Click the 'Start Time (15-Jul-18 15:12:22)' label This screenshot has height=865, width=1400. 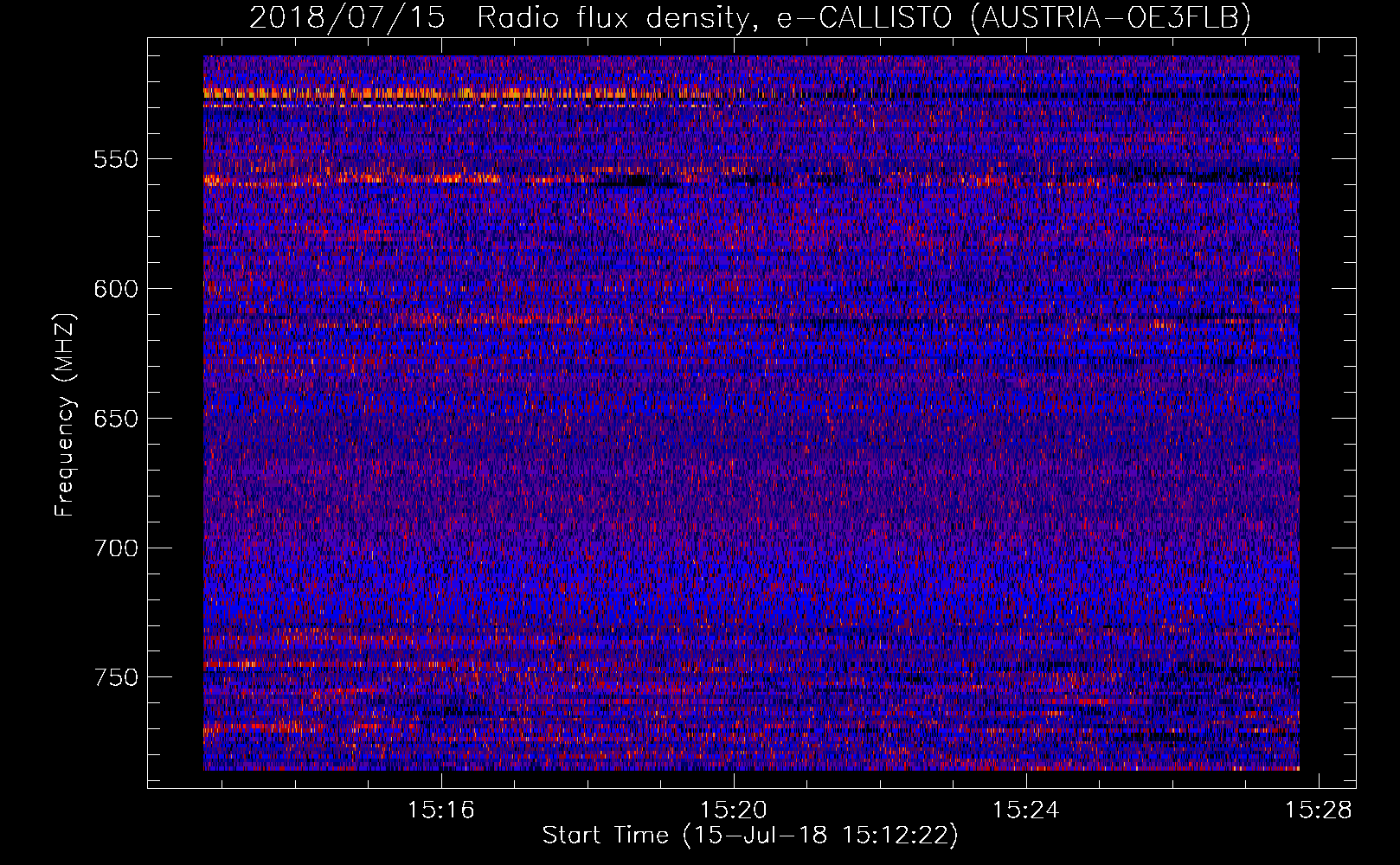[x=750, y=836]
